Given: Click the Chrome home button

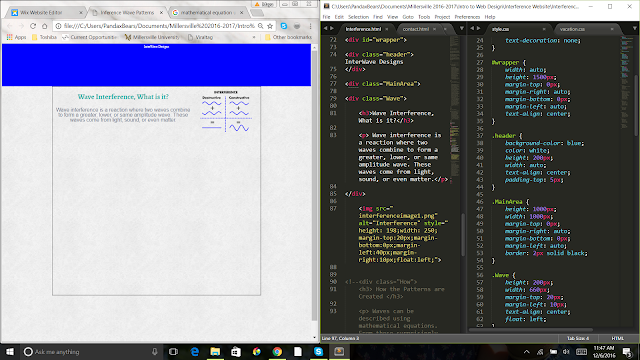Looking at the screenshot, I should [44, 26].
